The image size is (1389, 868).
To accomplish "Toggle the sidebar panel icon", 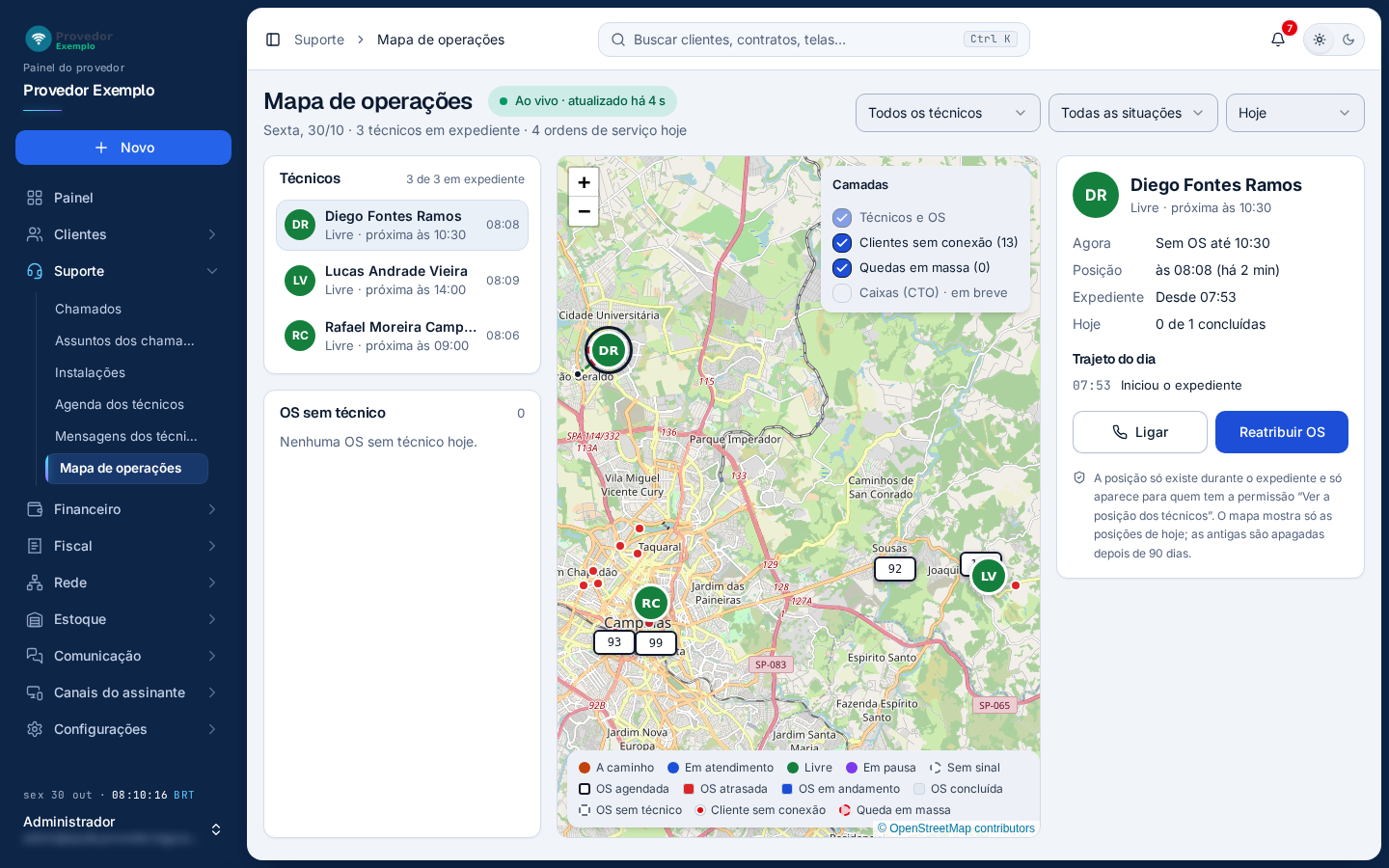I will point(273,40).
